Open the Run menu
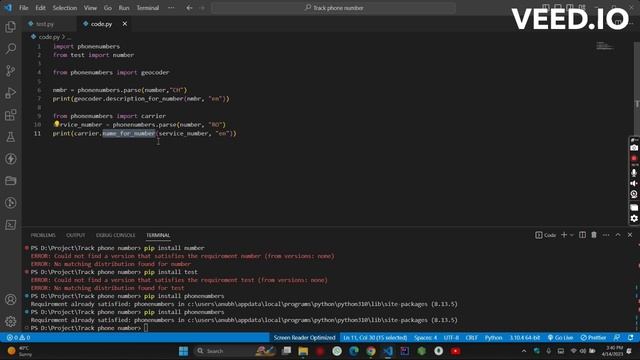640x360 pixels. tap(124, 8)
